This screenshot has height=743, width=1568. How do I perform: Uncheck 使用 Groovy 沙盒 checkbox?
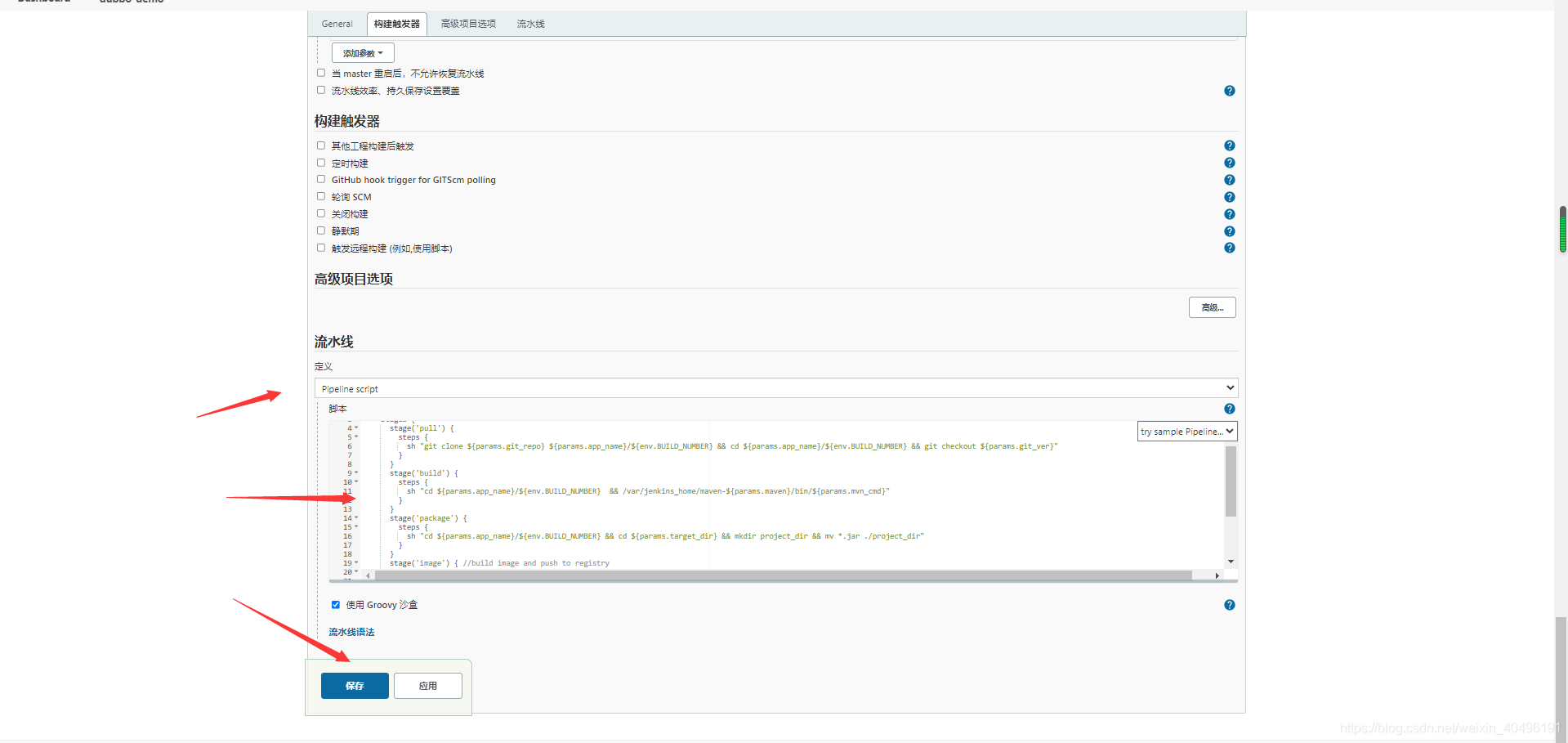pos(336,605)
